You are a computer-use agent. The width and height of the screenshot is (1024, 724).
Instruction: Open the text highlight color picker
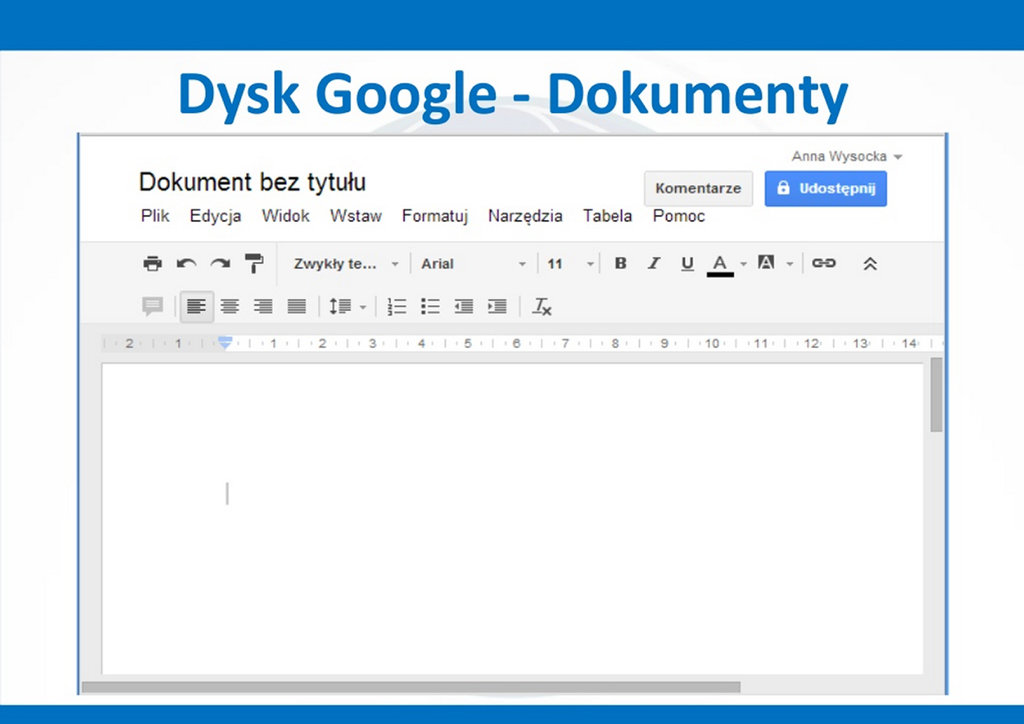click(x=766, y=262)
